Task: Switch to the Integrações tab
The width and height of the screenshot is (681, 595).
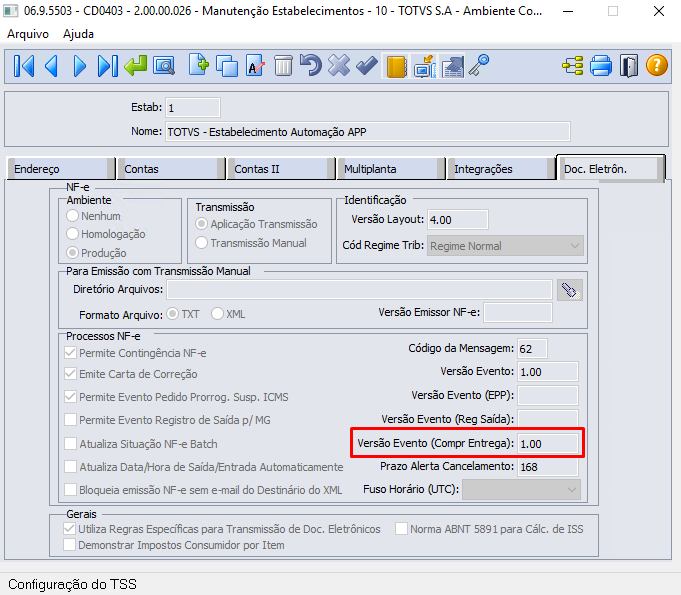Action: click(x=483, y=169)
